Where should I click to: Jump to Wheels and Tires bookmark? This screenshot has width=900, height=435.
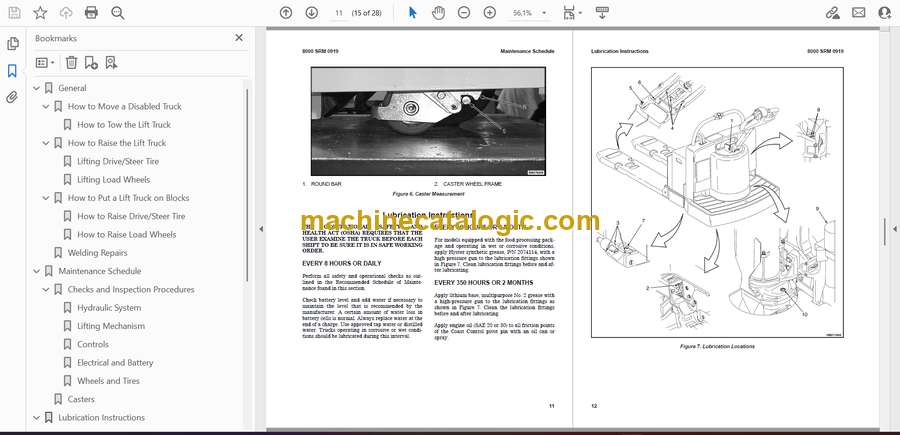[108, 381]
